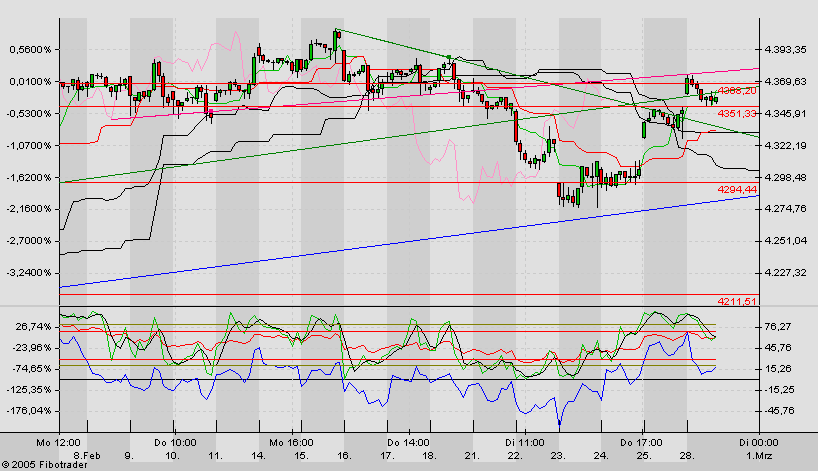Click the -0,5300% percentage label

[29, 114]
